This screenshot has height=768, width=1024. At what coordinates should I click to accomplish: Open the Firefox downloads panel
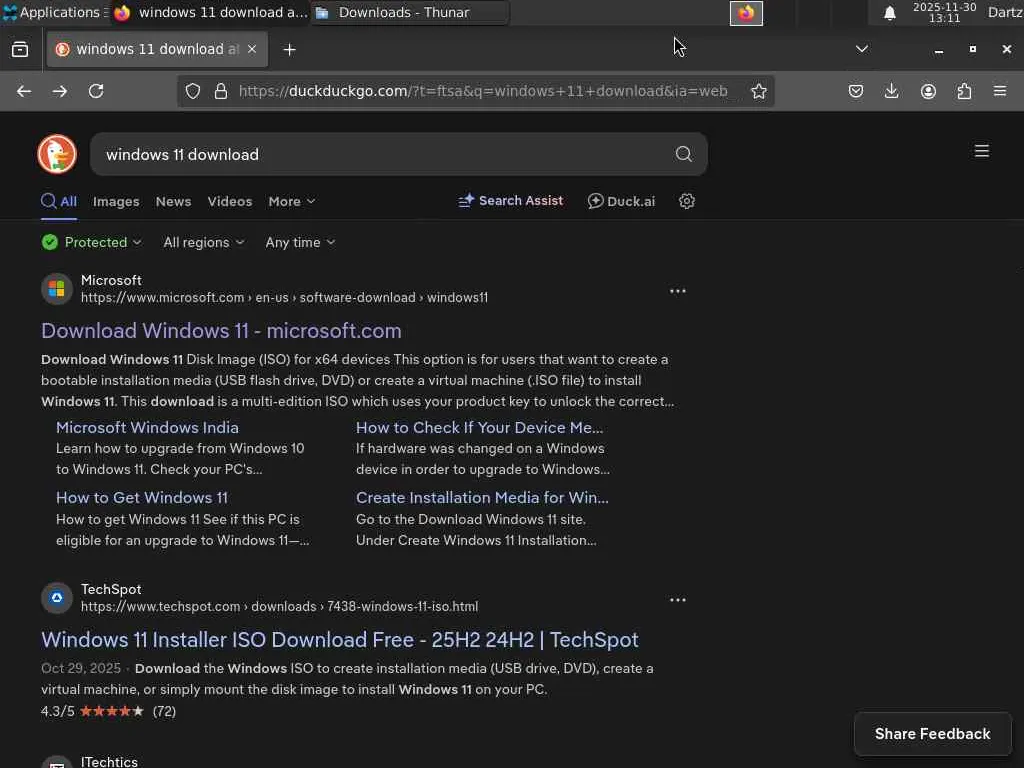[x=891, y=91]
